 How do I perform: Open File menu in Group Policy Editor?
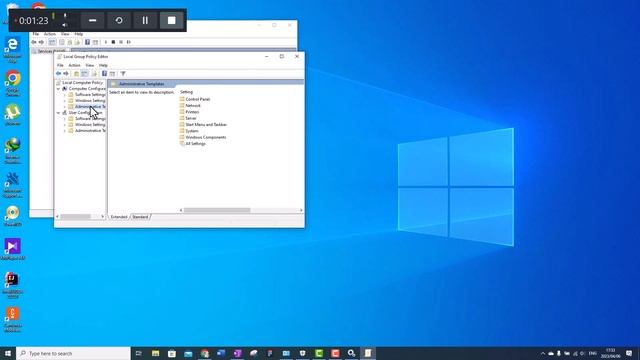click(x=60, y=65)
